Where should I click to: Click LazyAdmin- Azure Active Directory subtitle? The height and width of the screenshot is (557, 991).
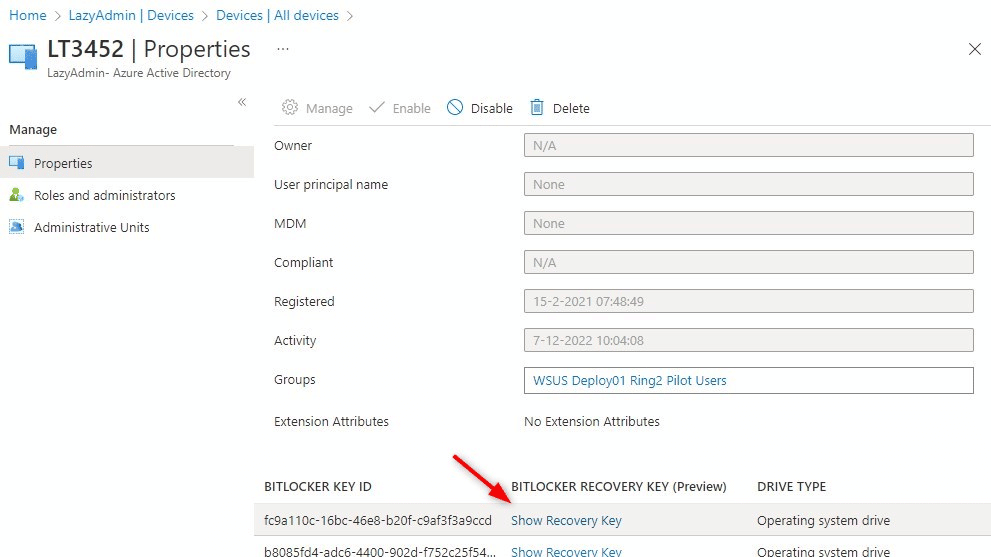pos(139,73)
